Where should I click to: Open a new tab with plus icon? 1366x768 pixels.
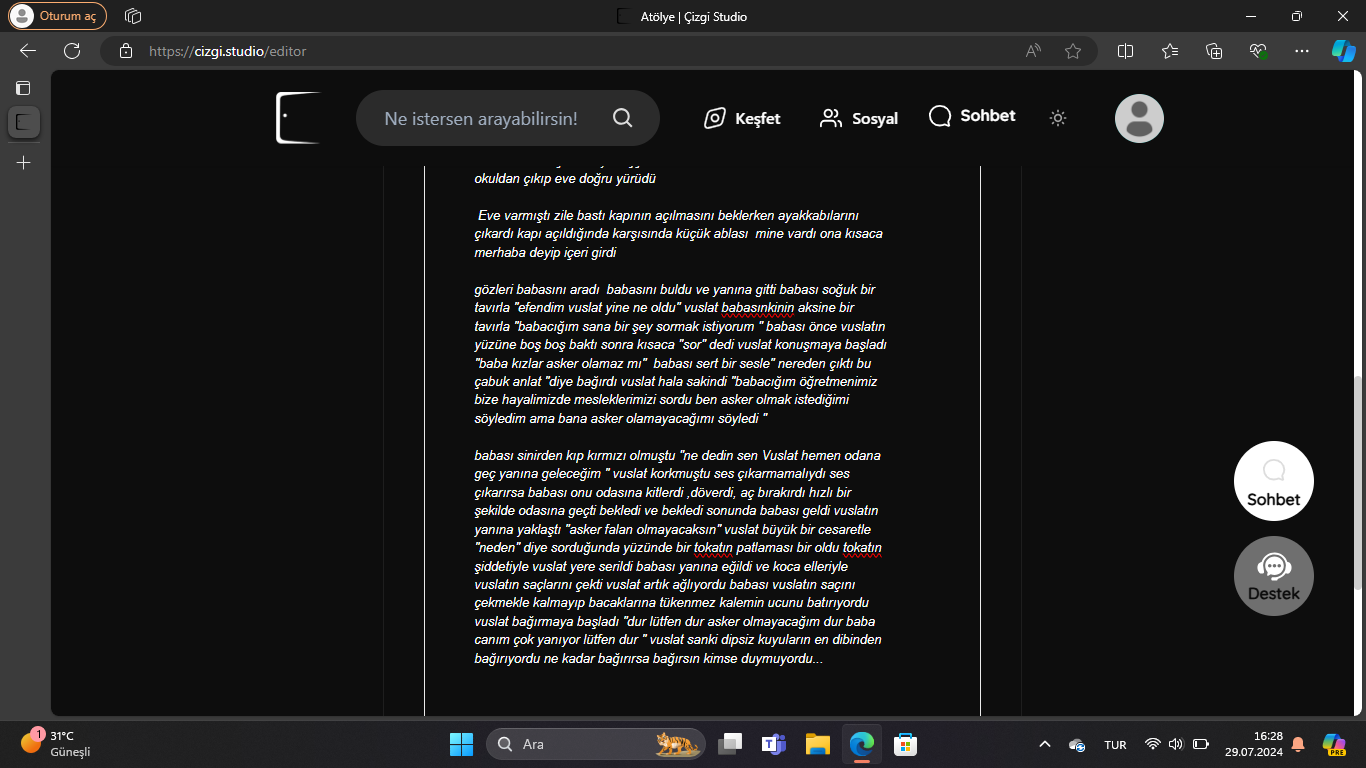coord(24,162)
